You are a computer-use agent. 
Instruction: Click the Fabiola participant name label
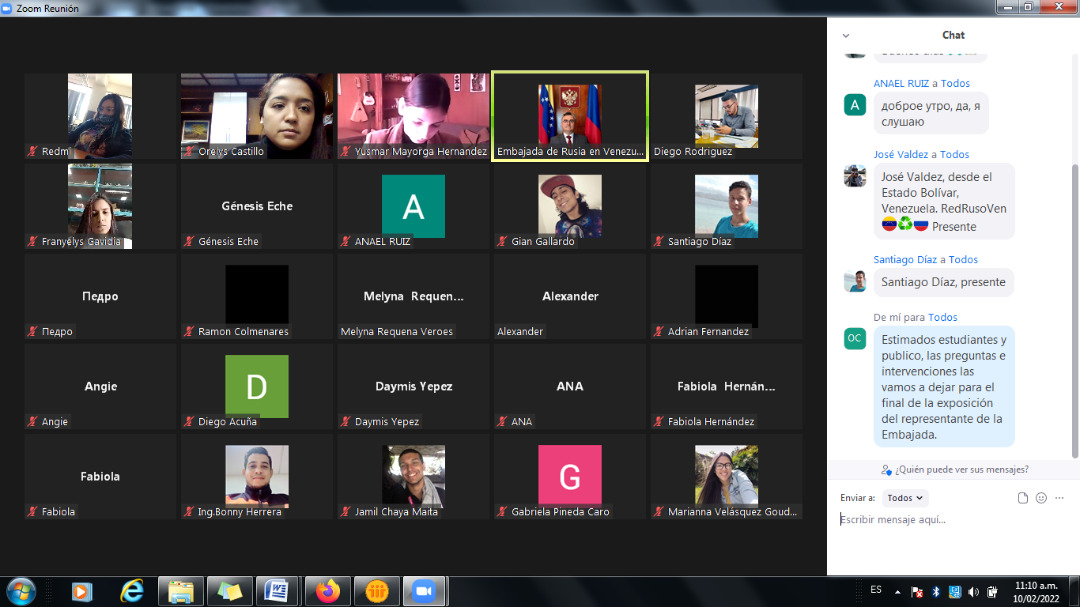58,512
